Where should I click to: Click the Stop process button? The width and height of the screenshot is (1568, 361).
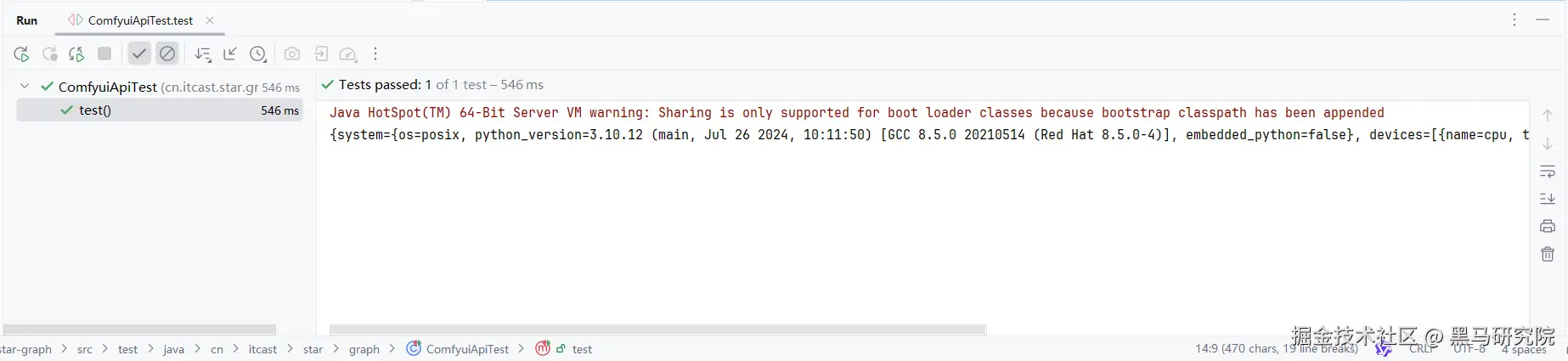(x=104, y=54)
